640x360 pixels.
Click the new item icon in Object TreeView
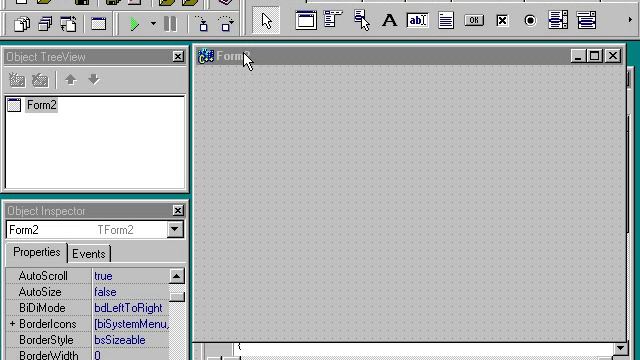point(17,80)
